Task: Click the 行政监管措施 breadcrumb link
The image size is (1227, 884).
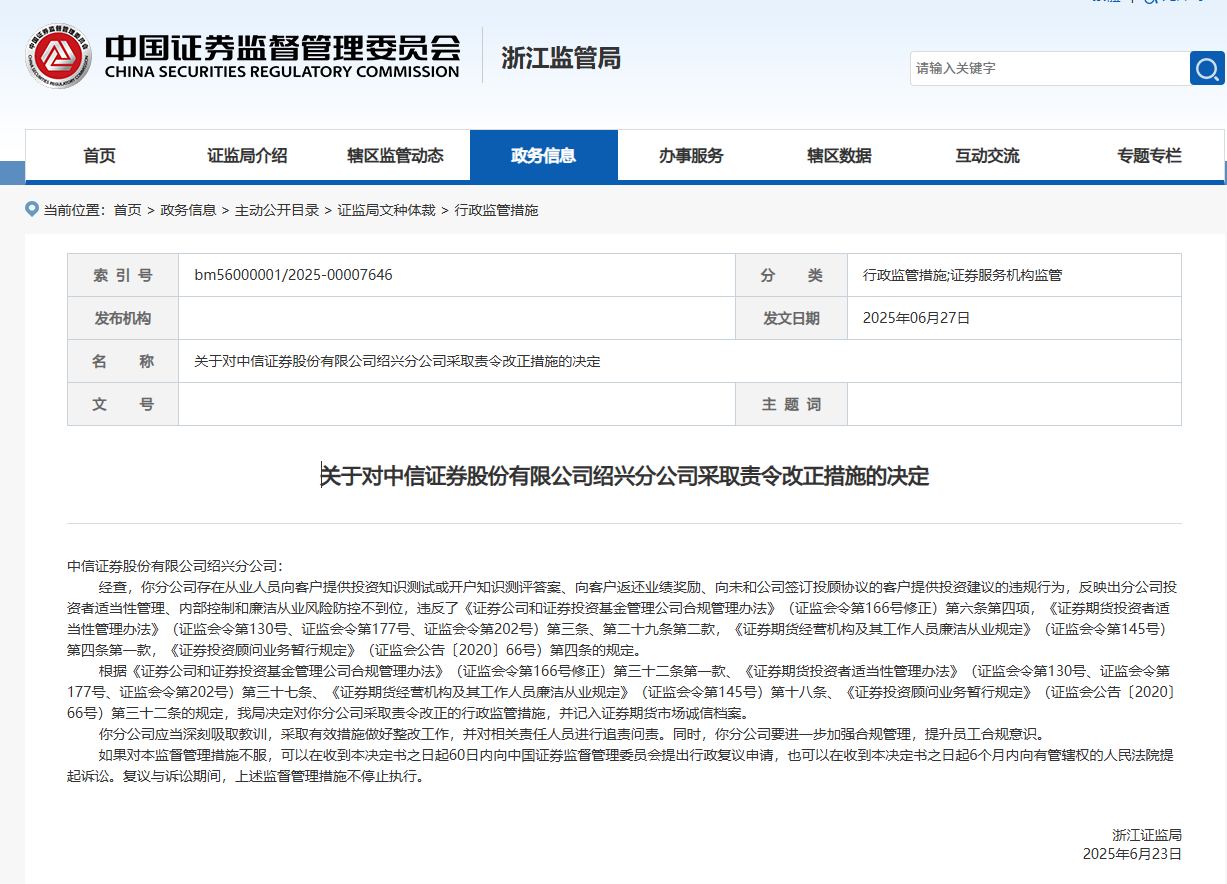Action: [496, 210]
